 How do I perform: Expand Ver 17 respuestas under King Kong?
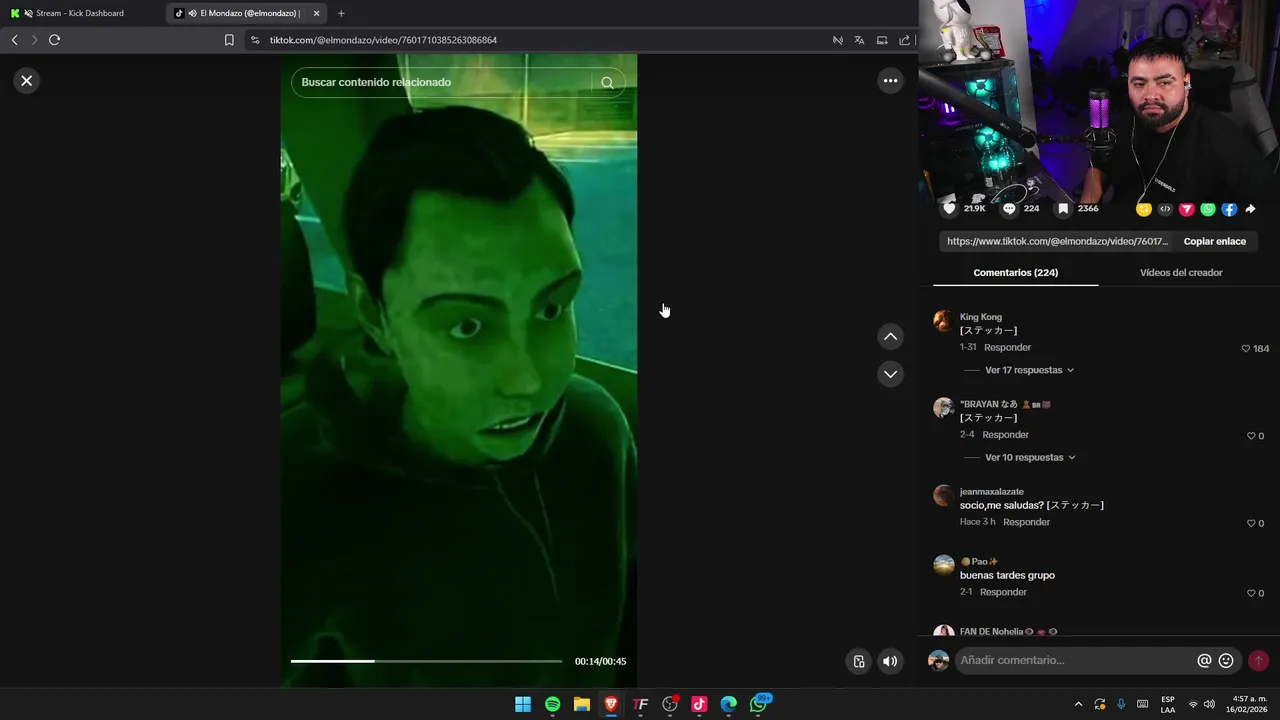coord(1029,370)
